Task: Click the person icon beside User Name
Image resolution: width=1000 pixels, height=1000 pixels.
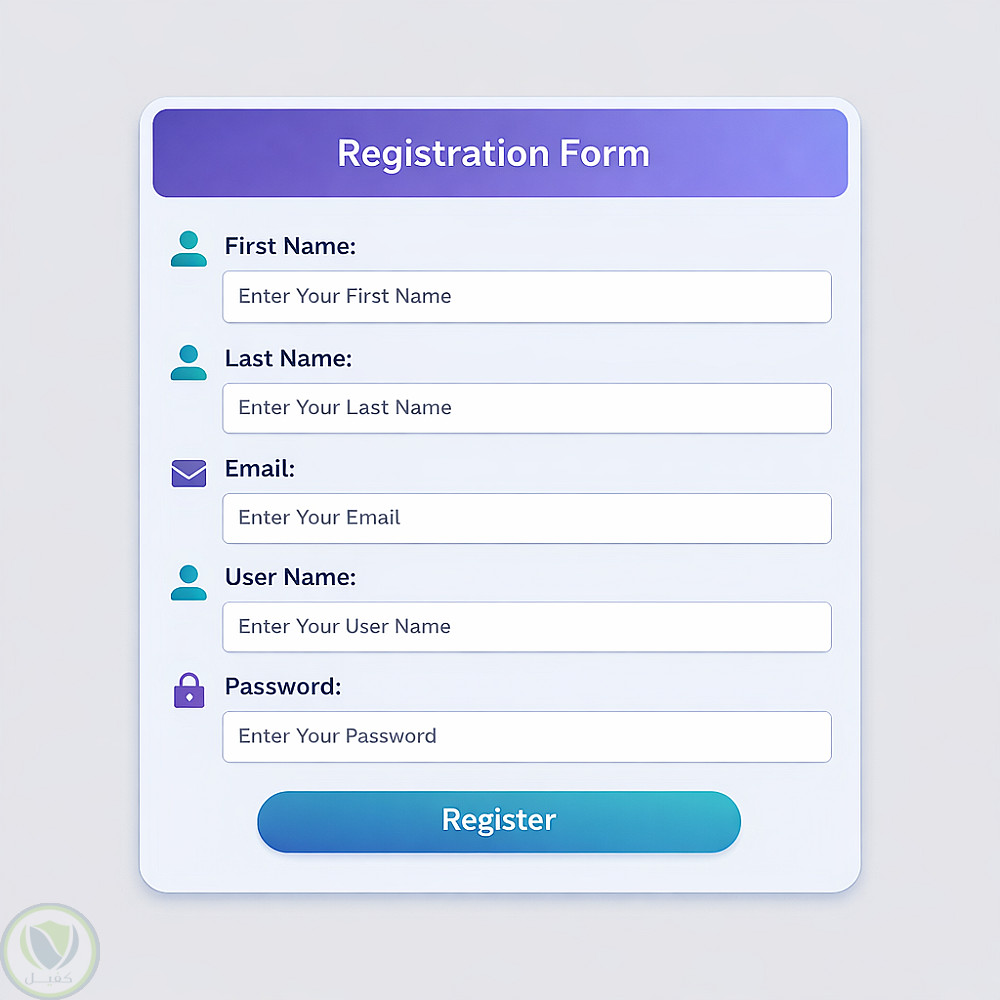Action: (x=188, y=582)
